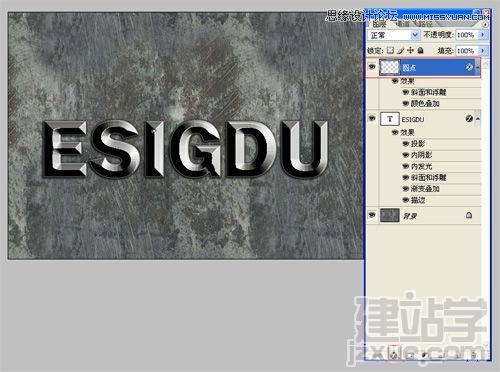Hide 颜色叠加 effect on 圆点 layer
Screen dimensions: 500x372
click(x=406, y=104)
